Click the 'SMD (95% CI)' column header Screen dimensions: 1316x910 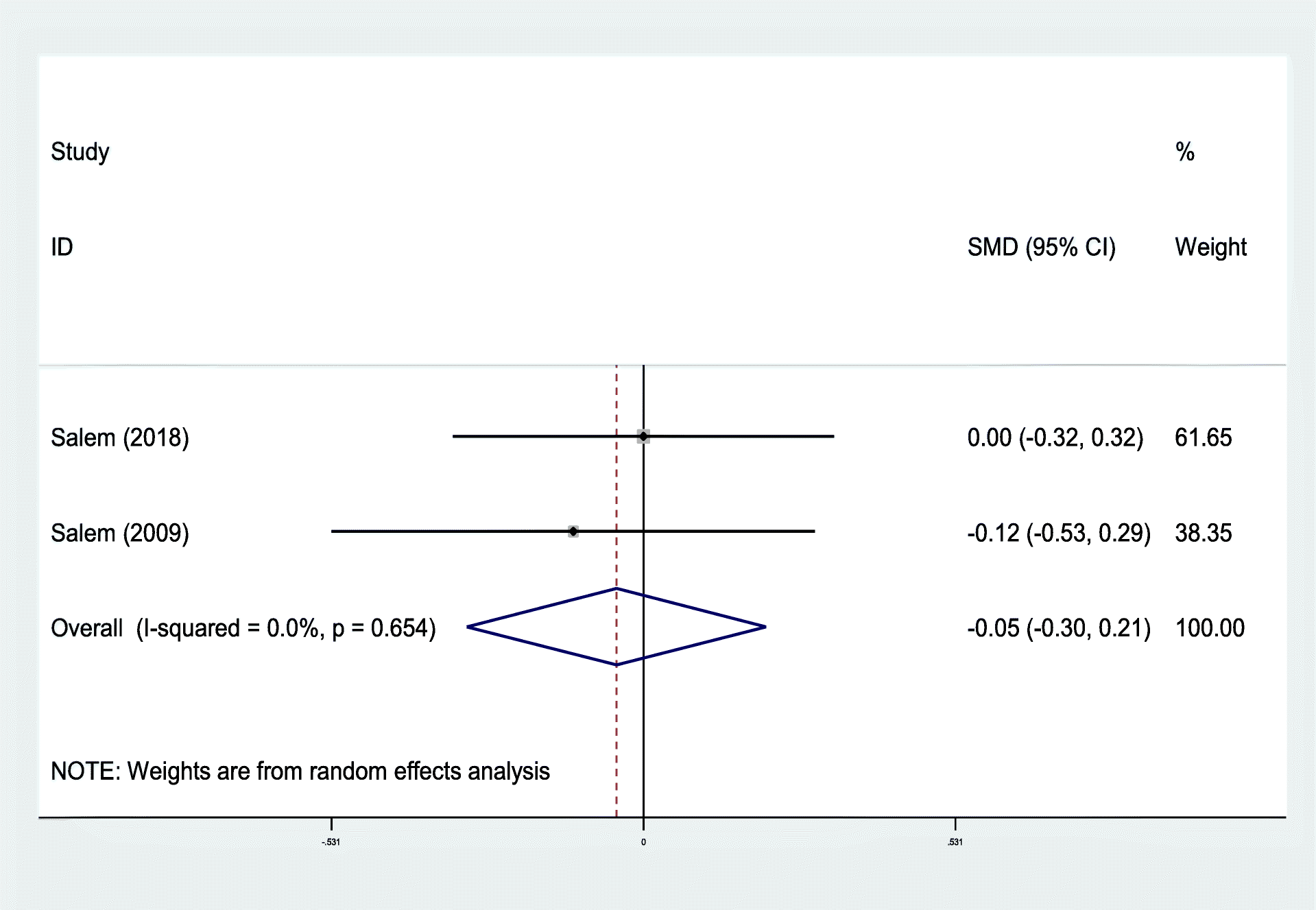point(1042,247)
